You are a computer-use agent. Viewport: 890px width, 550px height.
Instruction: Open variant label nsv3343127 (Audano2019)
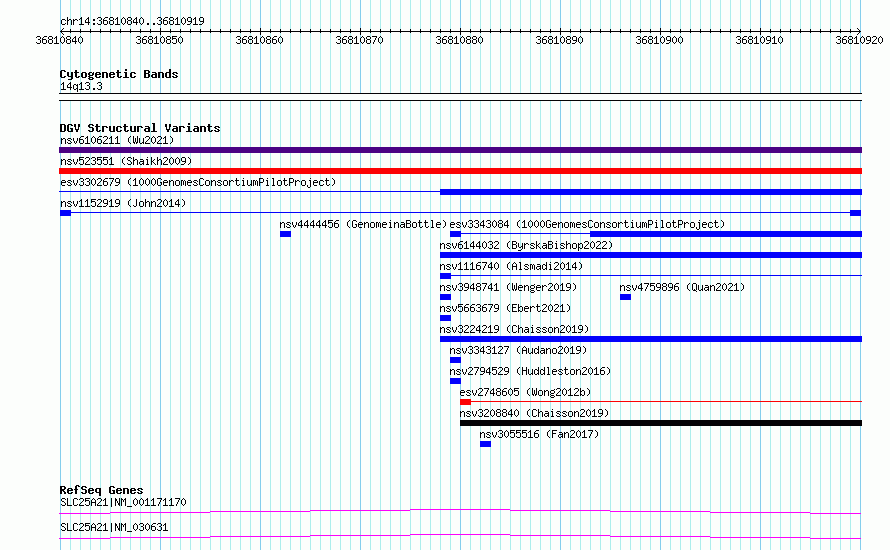pos(518,350)
